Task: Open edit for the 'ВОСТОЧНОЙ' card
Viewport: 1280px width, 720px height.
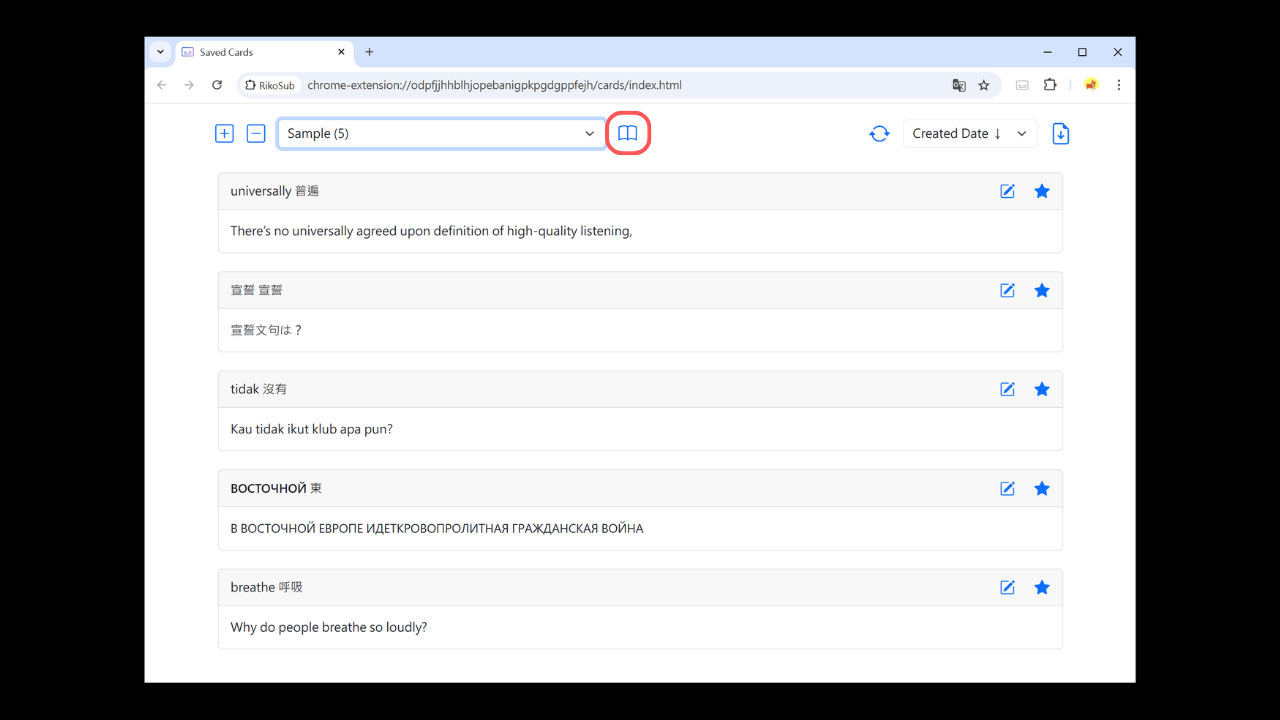Action: click(x=1007, y=488)
